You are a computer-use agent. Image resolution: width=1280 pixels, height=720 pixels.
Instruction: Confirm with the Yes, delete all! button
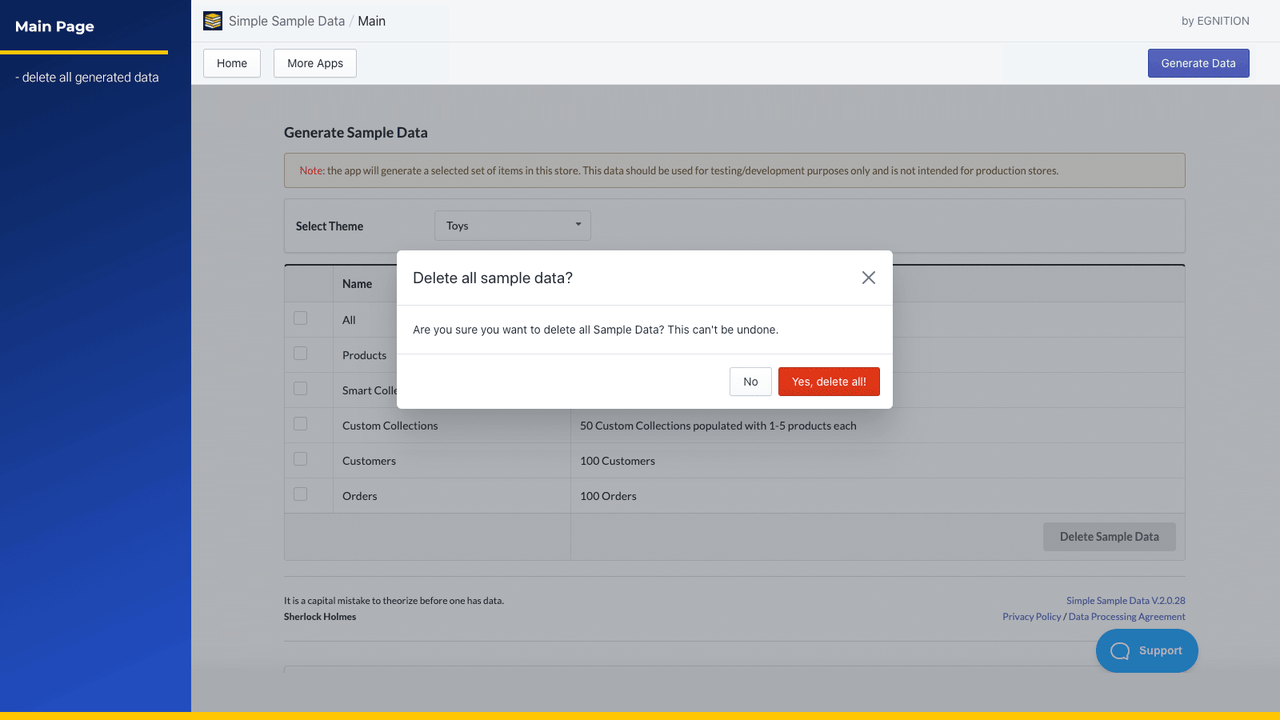coord(829,381)
